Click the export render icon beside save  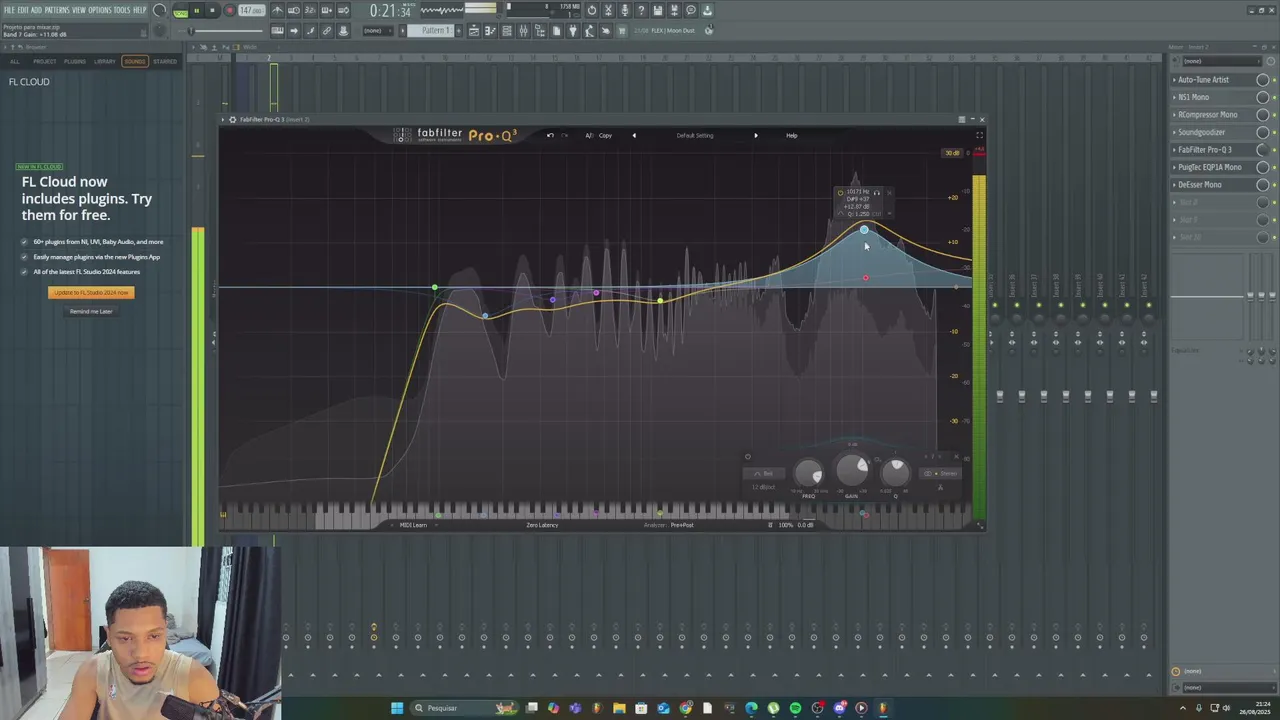click(674, 10)
